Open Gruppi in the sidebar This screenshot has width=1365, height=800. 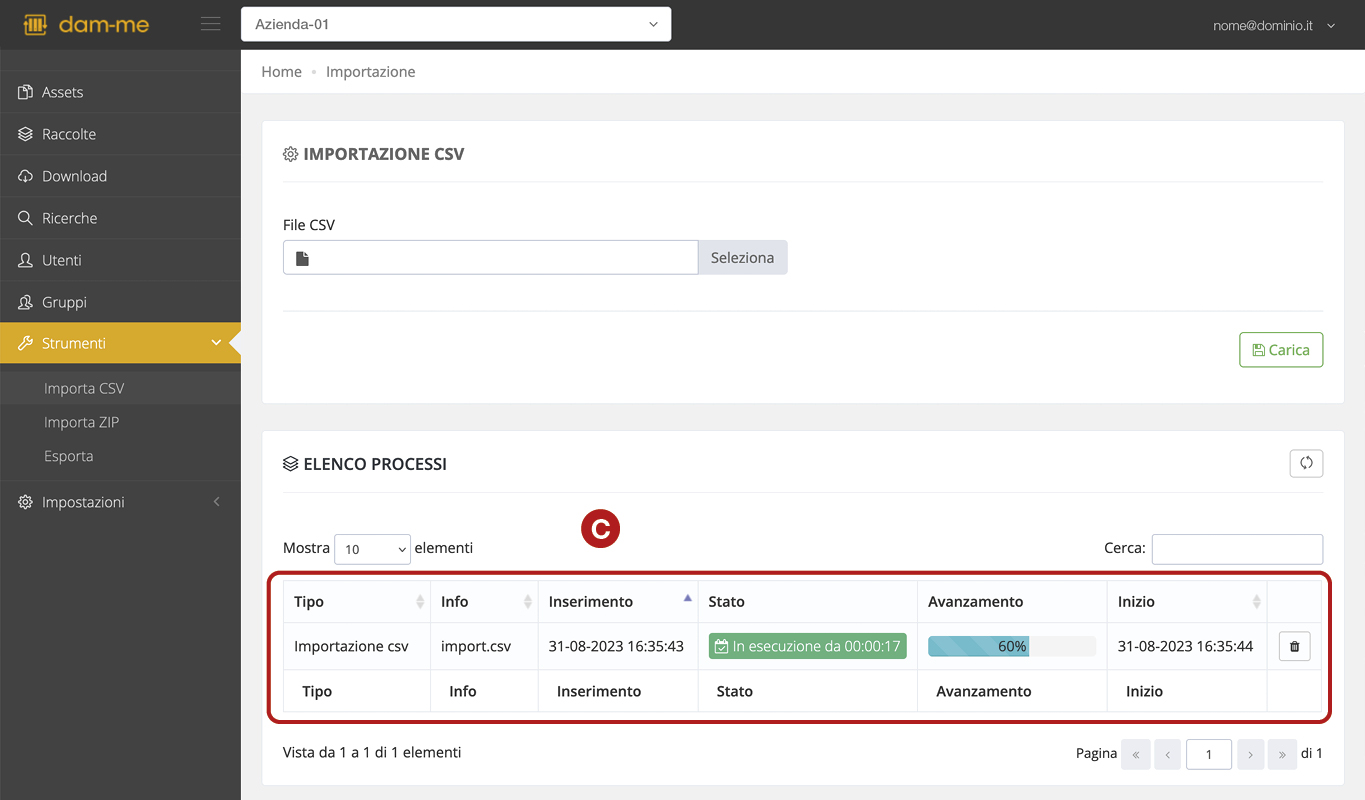tap(120, 302)
